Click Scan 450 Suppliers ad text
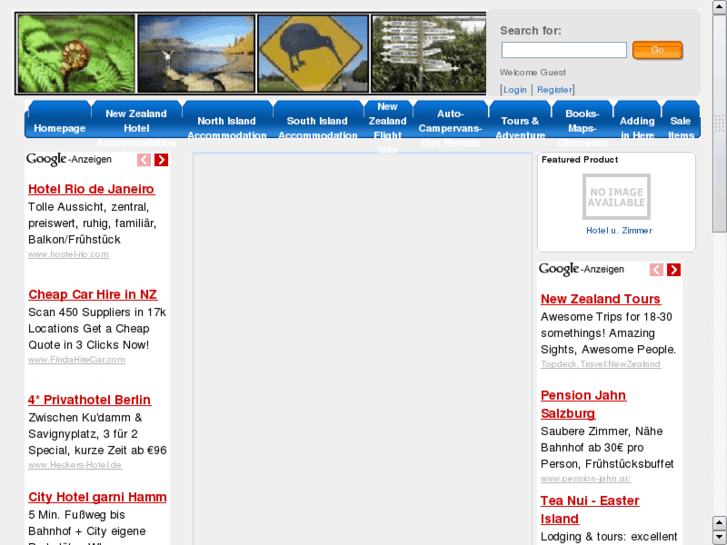727x545 pixels. coord(97,328)
